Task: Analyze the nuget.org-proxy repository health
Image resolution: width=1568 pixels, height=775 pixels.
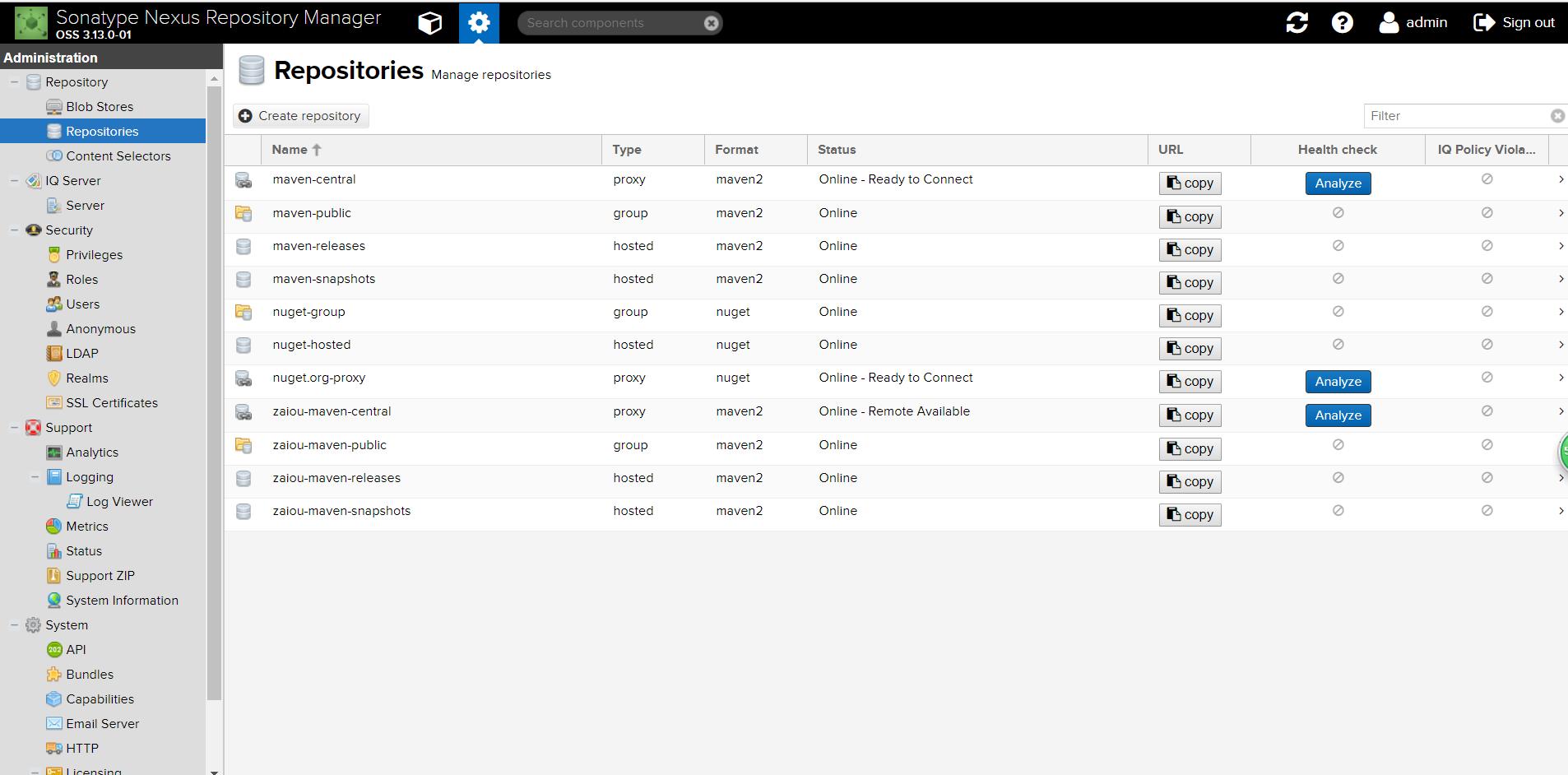Action: [x=1338, y=382]
